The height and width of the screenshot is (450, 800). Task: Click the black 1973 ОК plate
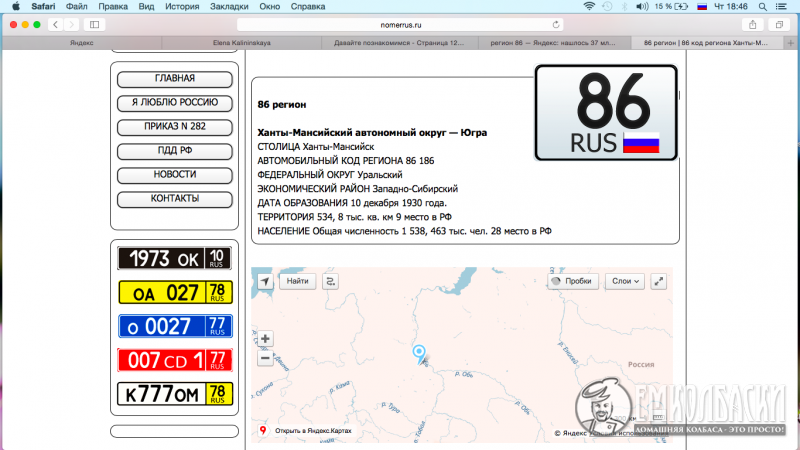(x=174, y=258)
